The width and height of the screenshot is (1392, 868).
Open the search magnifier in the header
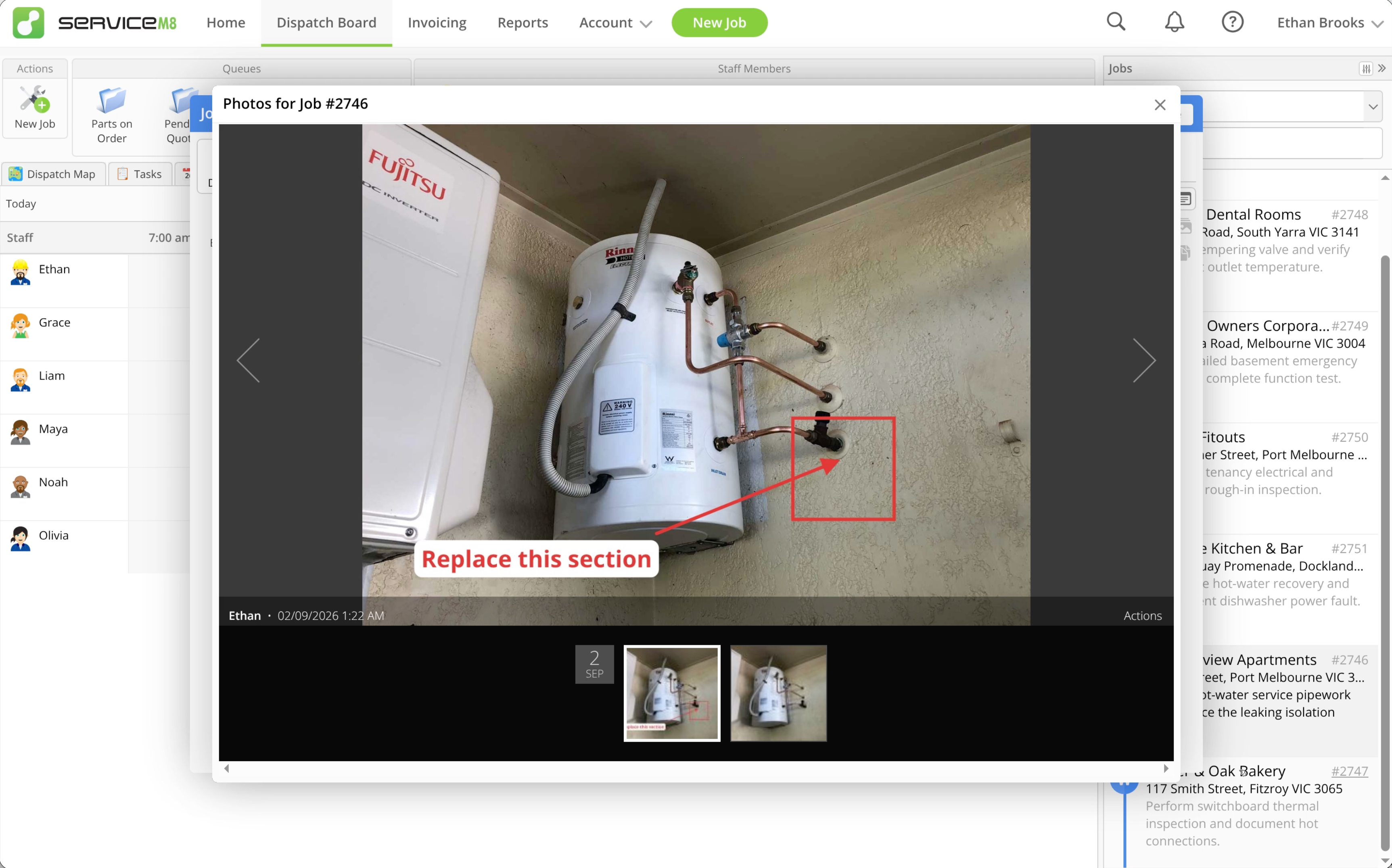point(1116,22)
